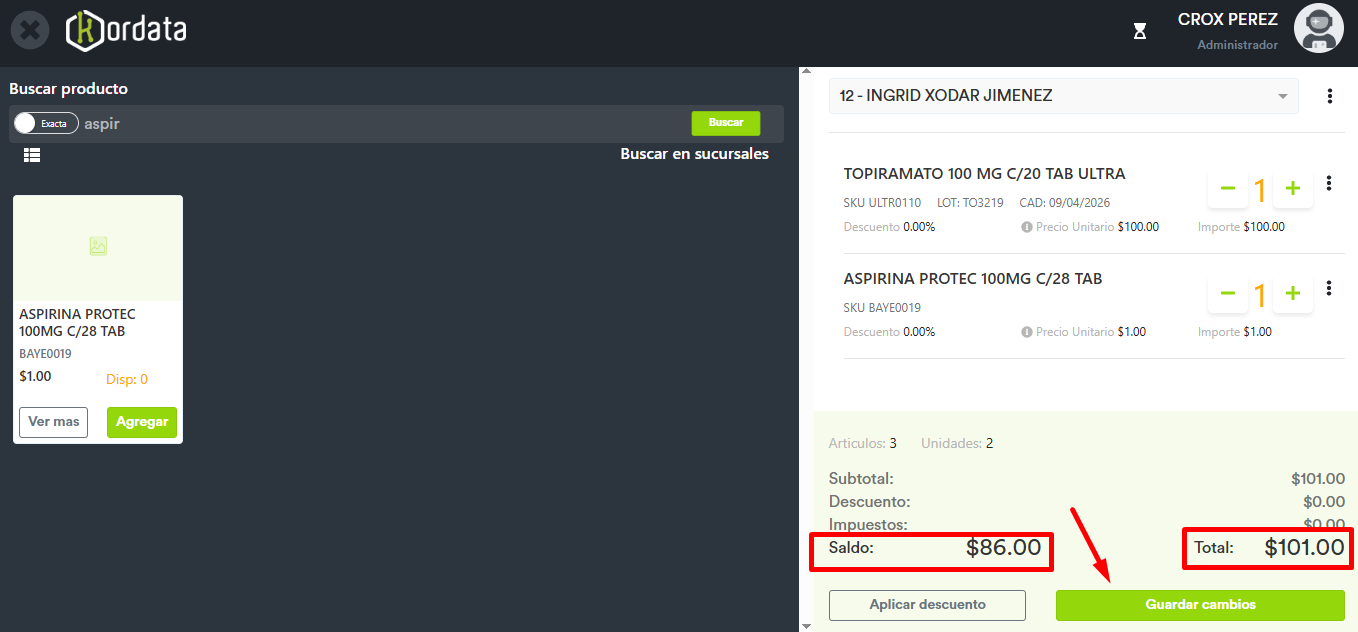
Task: Increase Aspirina Protec quantity with plus
Action: coord(1292,294)
